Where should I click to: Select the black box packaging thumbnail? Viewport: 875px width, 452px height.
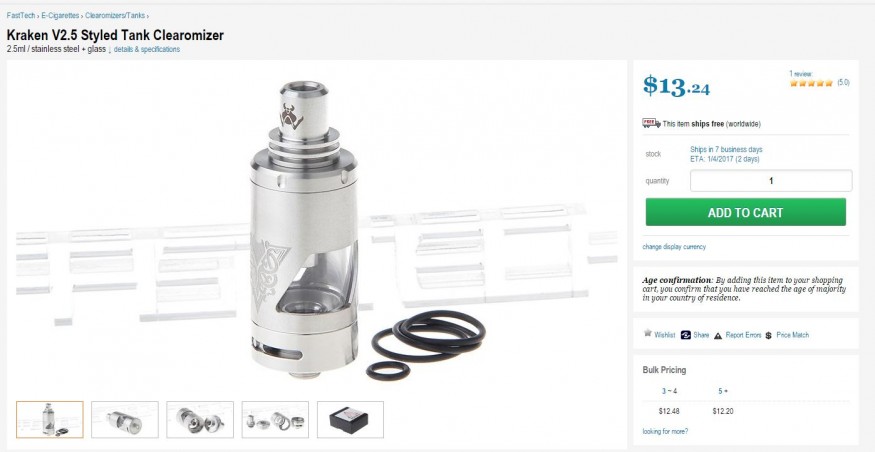(350, 420)
